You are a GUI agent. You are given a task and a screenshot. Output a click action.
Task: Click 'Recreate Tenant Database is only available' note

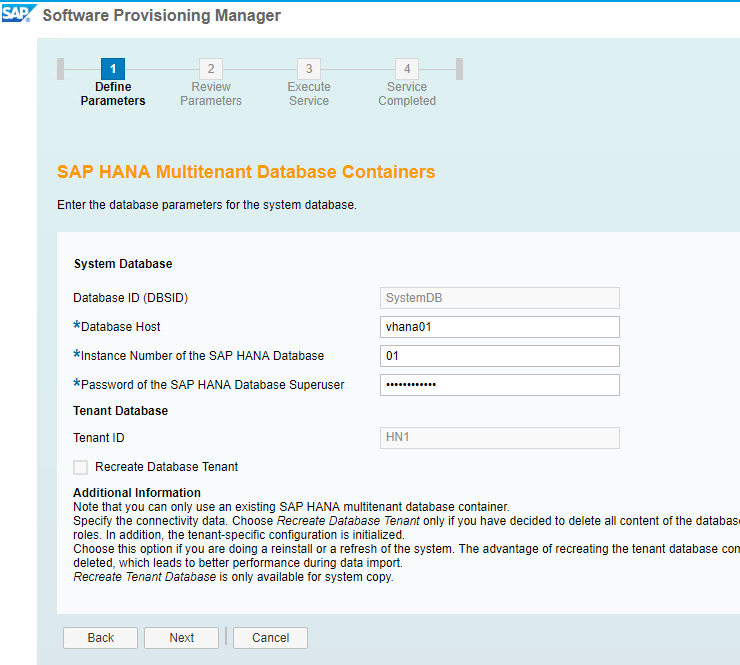pyautogui.click(x=233, y=577)
